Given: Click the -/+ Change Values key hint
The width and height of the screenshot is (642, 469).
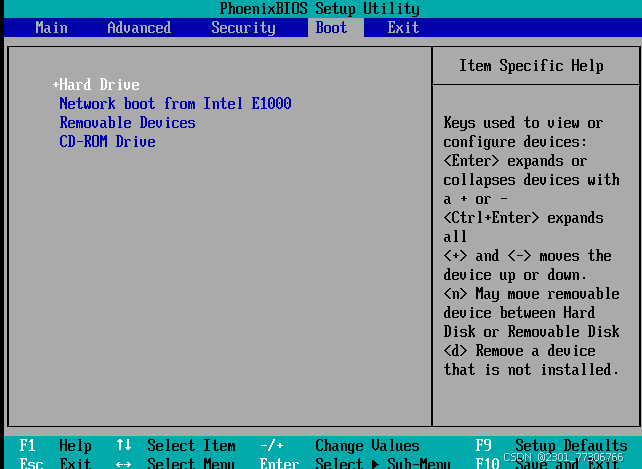Looking at the screenshot, I should tap(271, 445).
